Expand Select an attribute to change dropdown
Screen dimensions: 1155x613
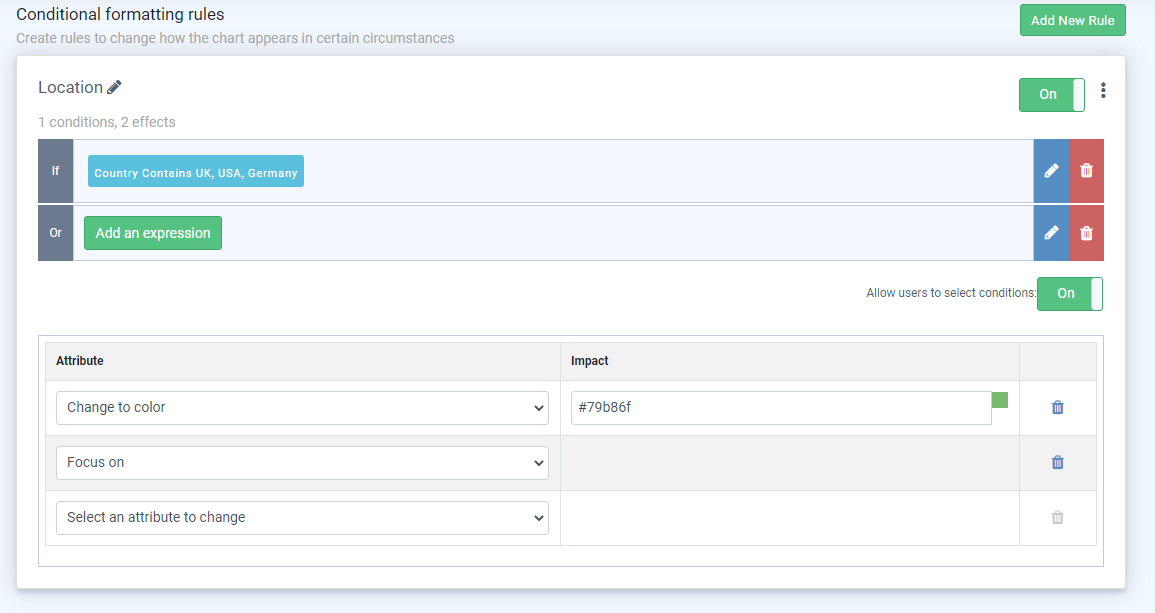click(302, 518)
